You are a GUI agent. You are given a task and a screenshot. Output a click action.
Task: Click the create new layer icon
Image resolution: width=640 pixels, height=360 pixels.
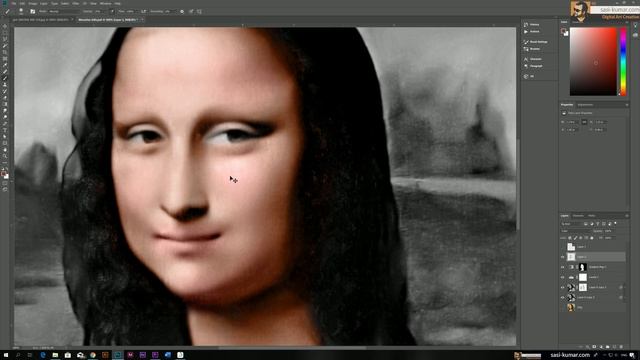pyautogui.click(x=614, y=347)
